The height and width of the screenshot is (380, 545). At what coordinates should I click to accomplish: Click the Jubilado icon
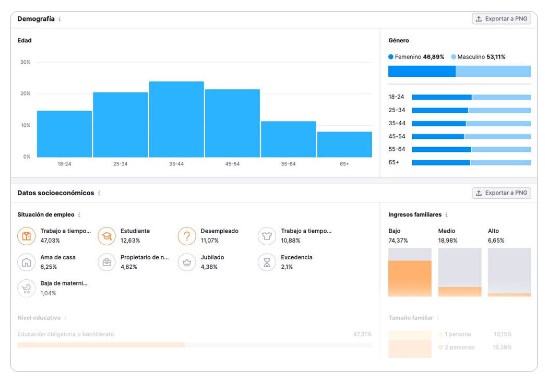click(x=187, y=262)
